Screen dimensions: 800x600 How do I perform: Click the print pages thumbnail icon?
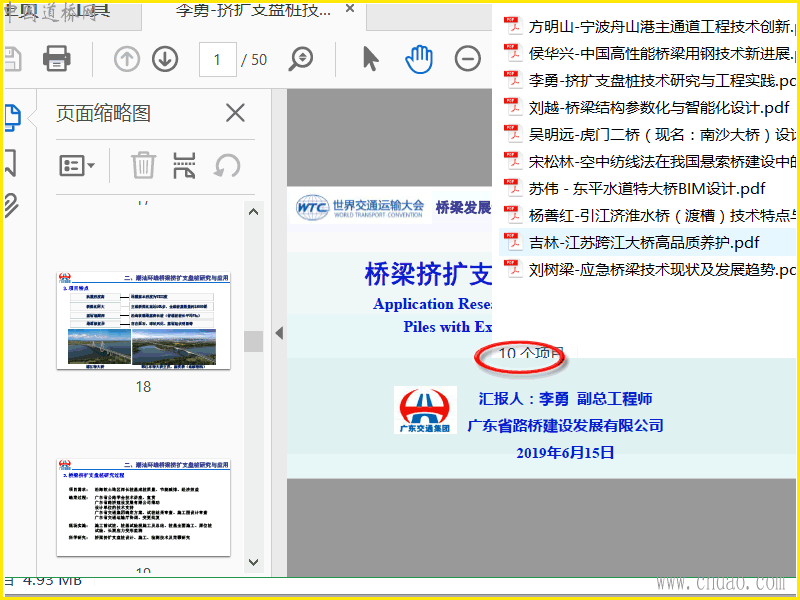pos(184,165)
